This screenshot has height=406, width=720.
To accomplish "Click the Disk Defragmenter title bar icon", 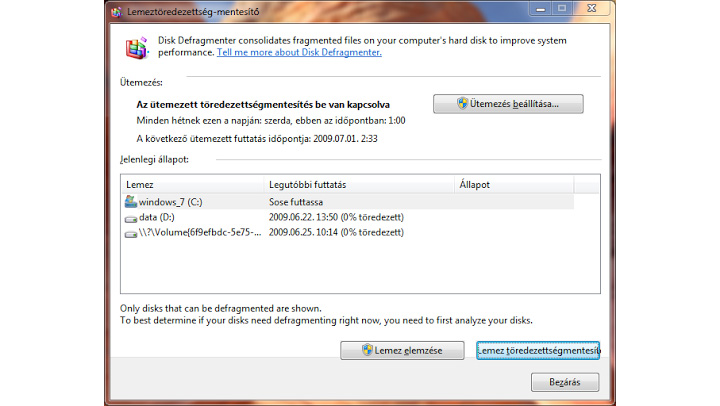I will coord(119,13).
